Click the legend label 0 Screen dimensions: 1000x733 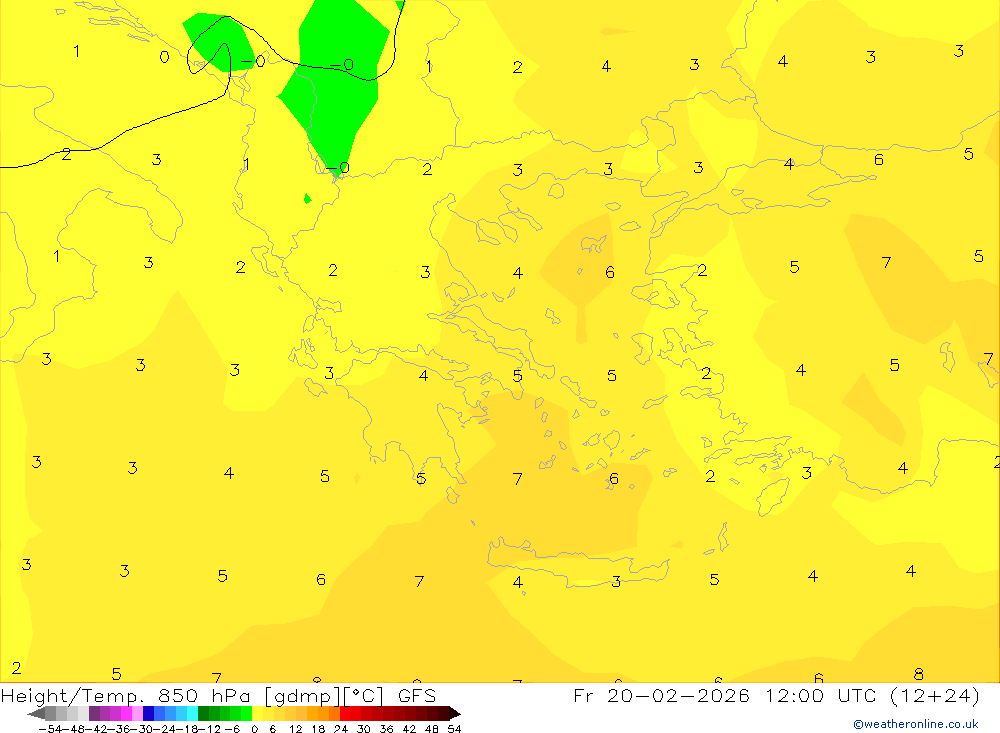tap(255, 729)
